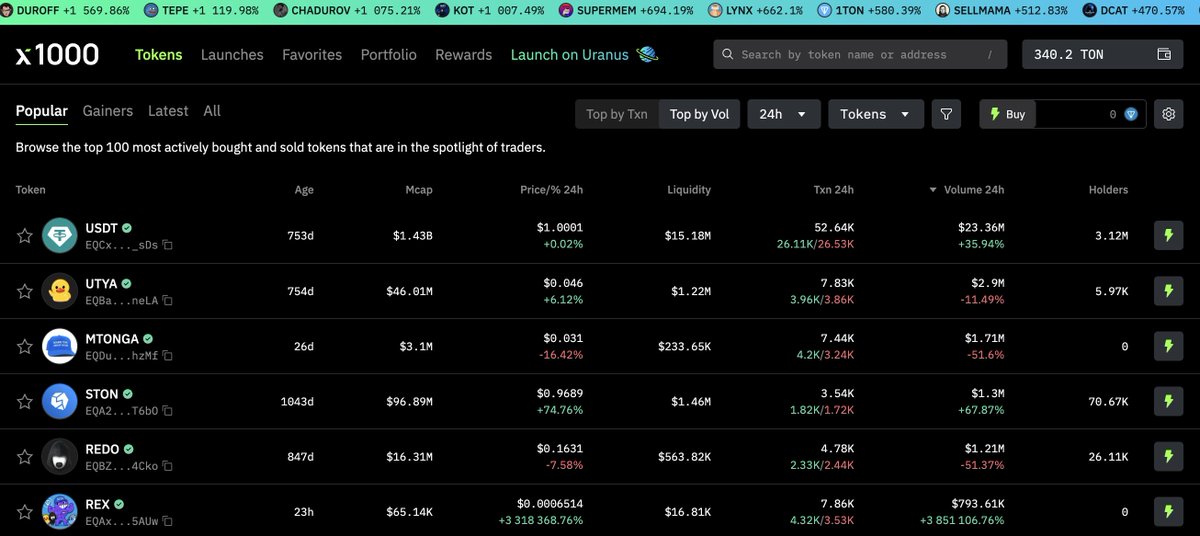Favorite the STON token star
1200x536 pixels.
point(24,401)
